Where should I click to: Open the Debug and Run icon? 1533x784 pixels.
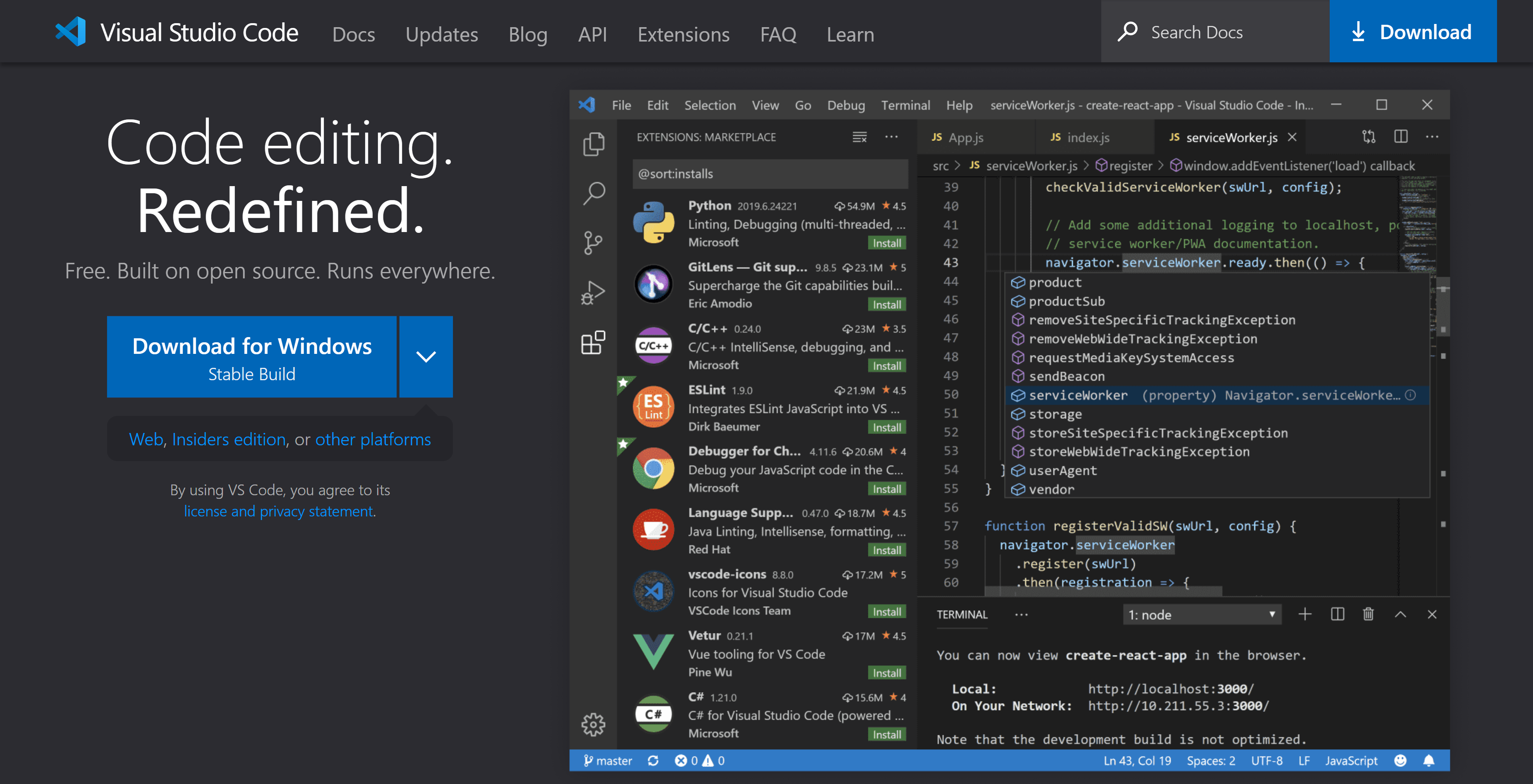(593, 293)
